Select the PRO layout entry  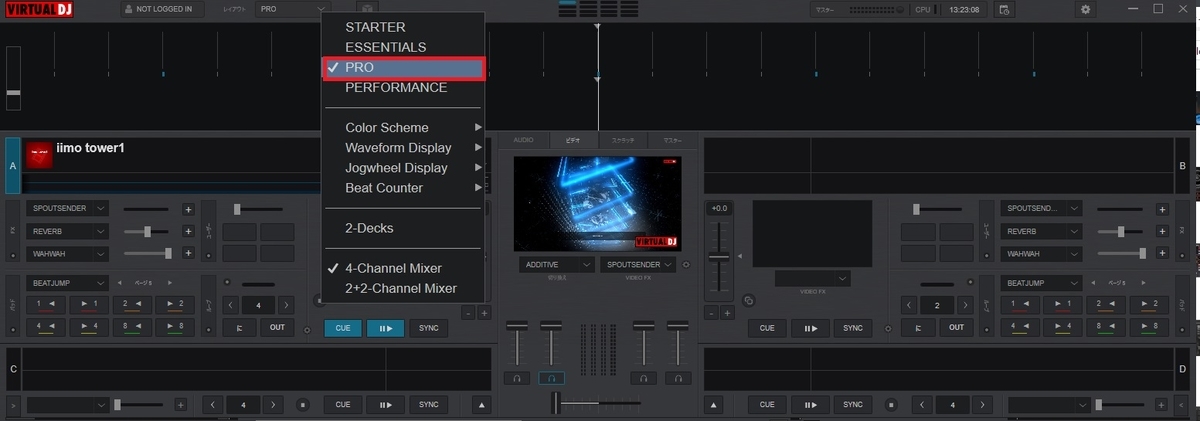pyautogui.click(x=403, y=68)
